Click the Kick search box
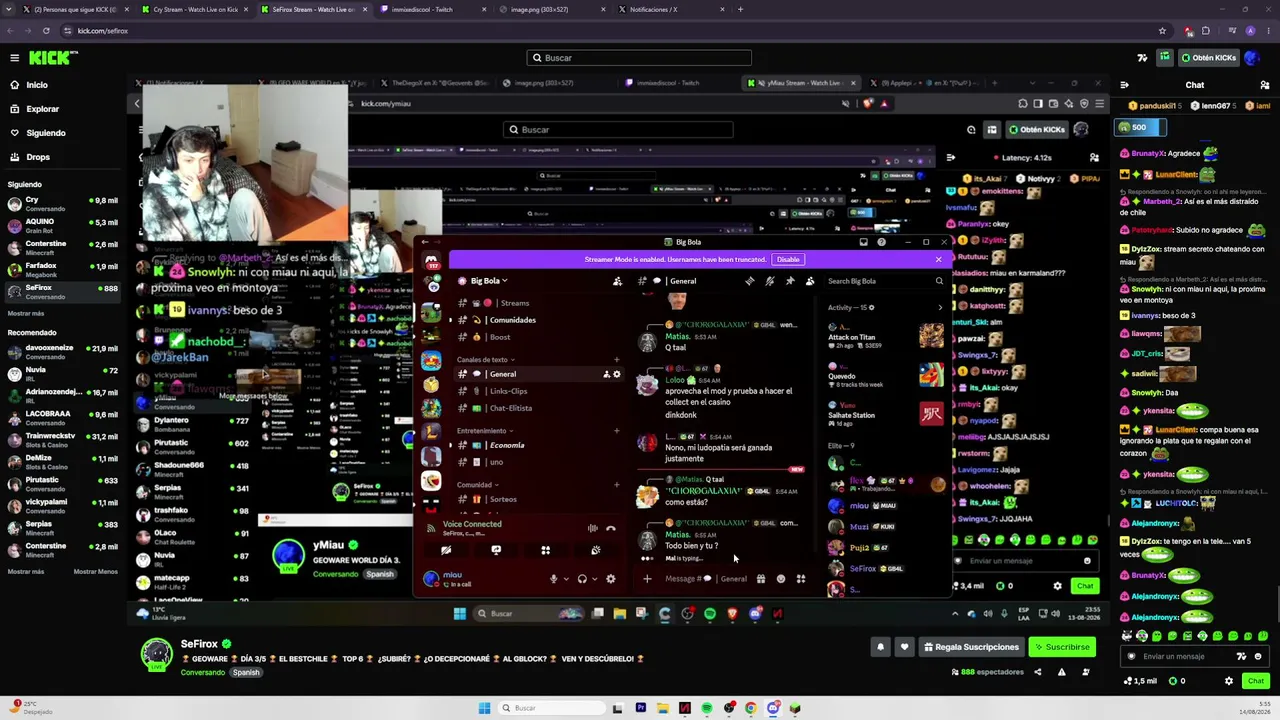The height and width of the screenshot is (720, 1280). point(639,58)
